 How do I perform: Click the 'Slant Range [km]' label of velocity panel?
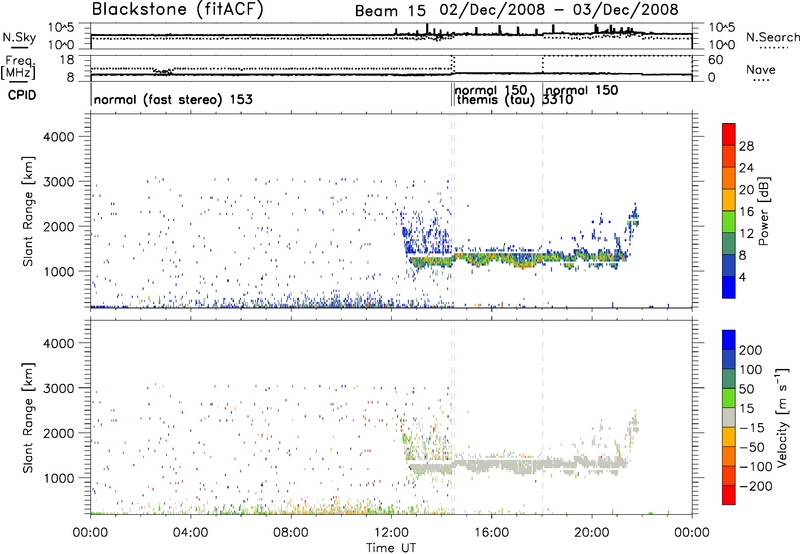pyautogui.click(x=28, y=418)
